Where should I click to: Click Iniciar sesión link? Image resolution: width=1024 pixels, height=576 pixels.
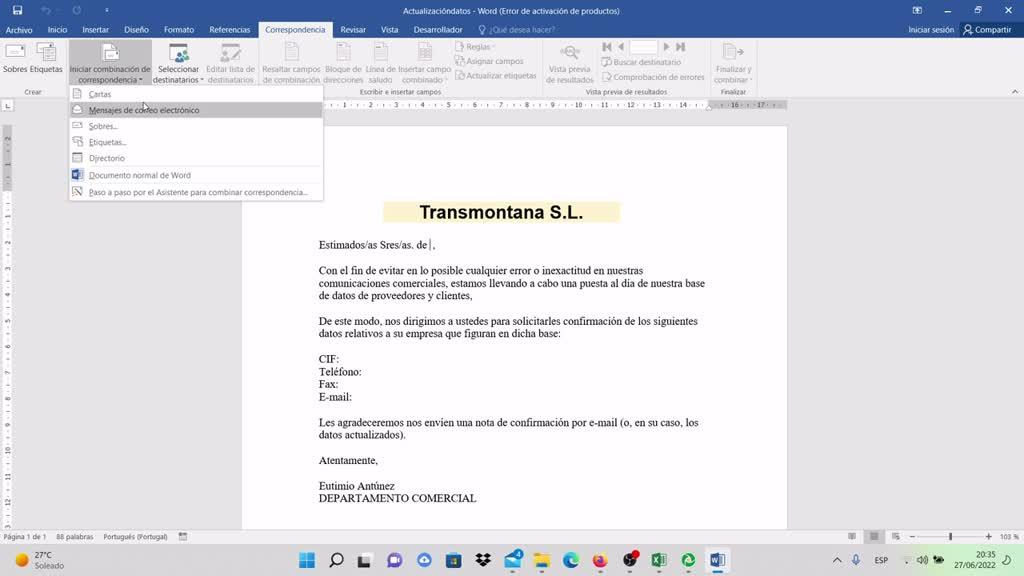(931, 29)
